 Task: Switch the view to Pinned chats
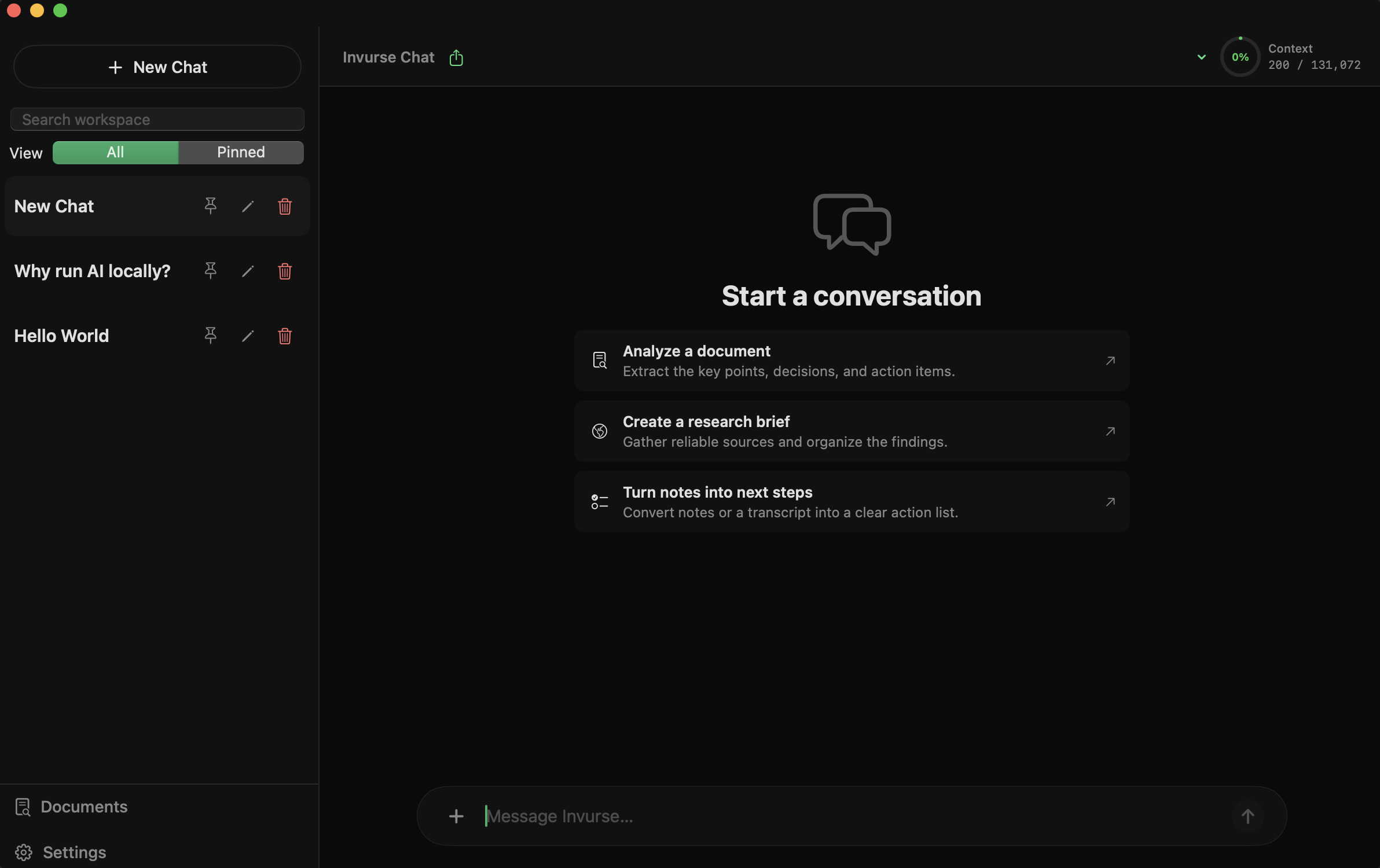coord(241,152)
